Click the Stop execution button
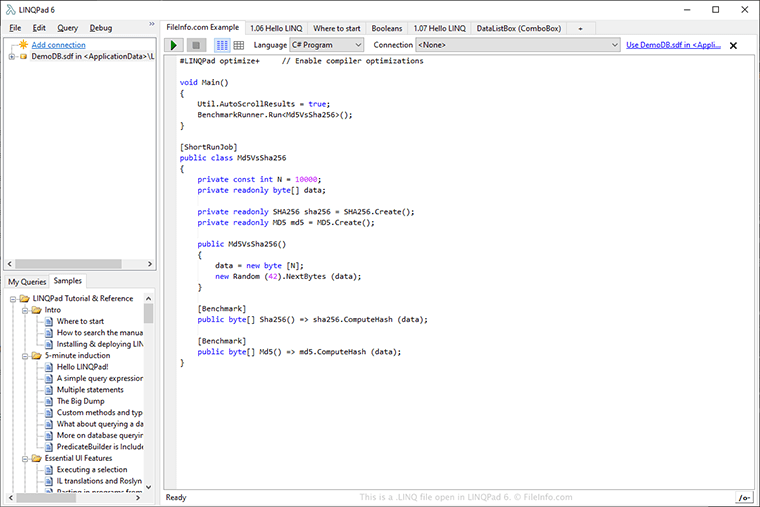 pyautogui.click(x=196, y=45)
